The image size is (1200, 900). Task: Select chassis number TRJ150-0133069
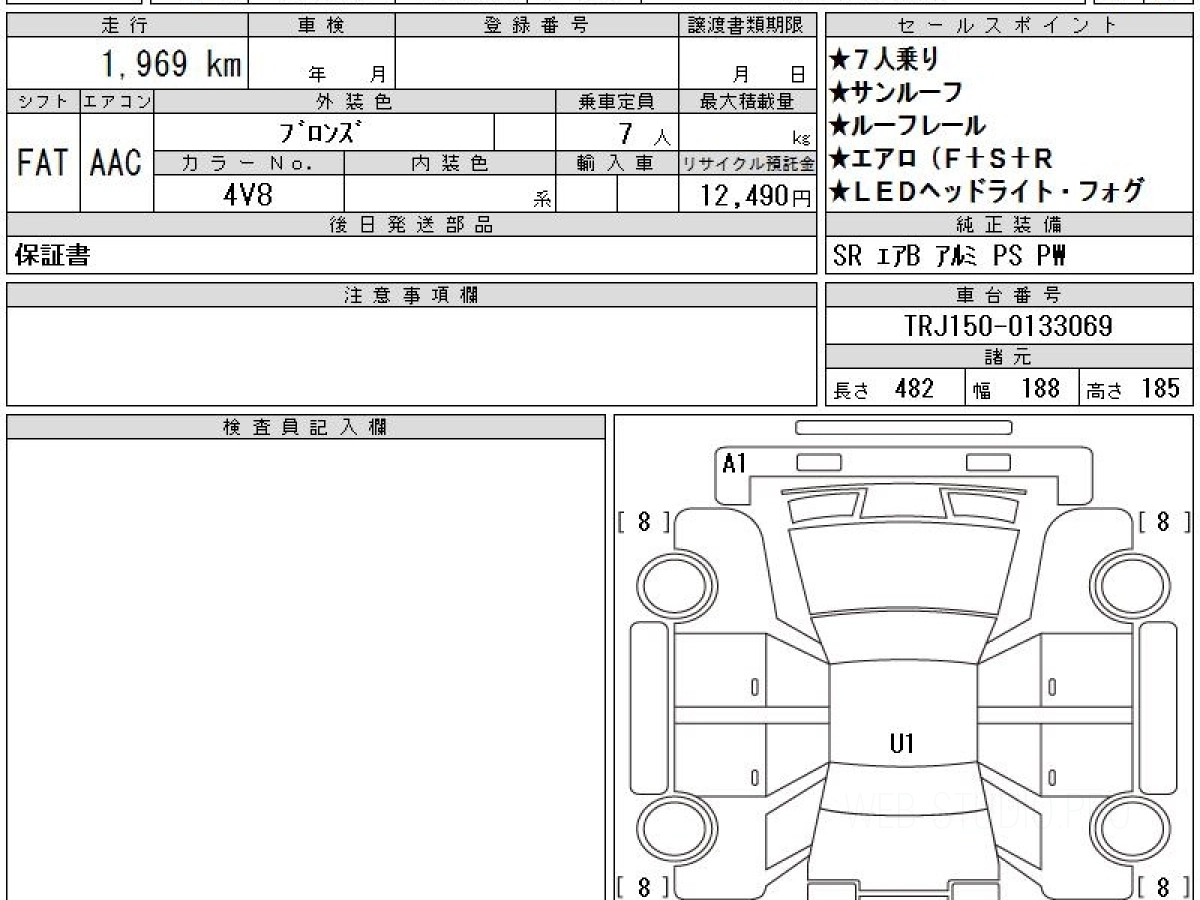click(x=1009, y=326)
